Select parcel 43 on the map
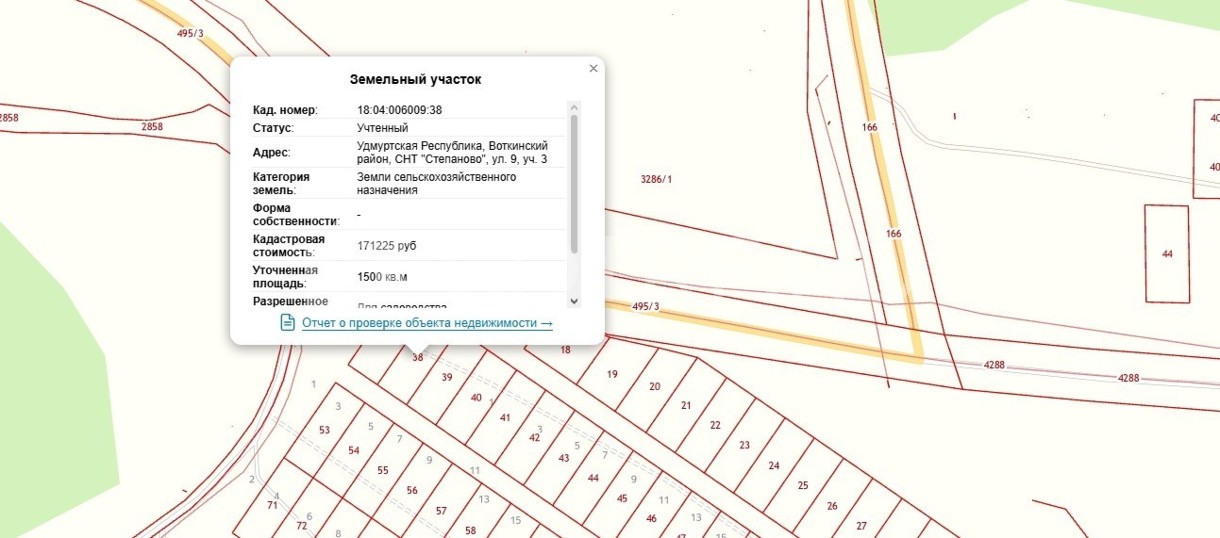The image size is (1220, 538). click(564, 458)
